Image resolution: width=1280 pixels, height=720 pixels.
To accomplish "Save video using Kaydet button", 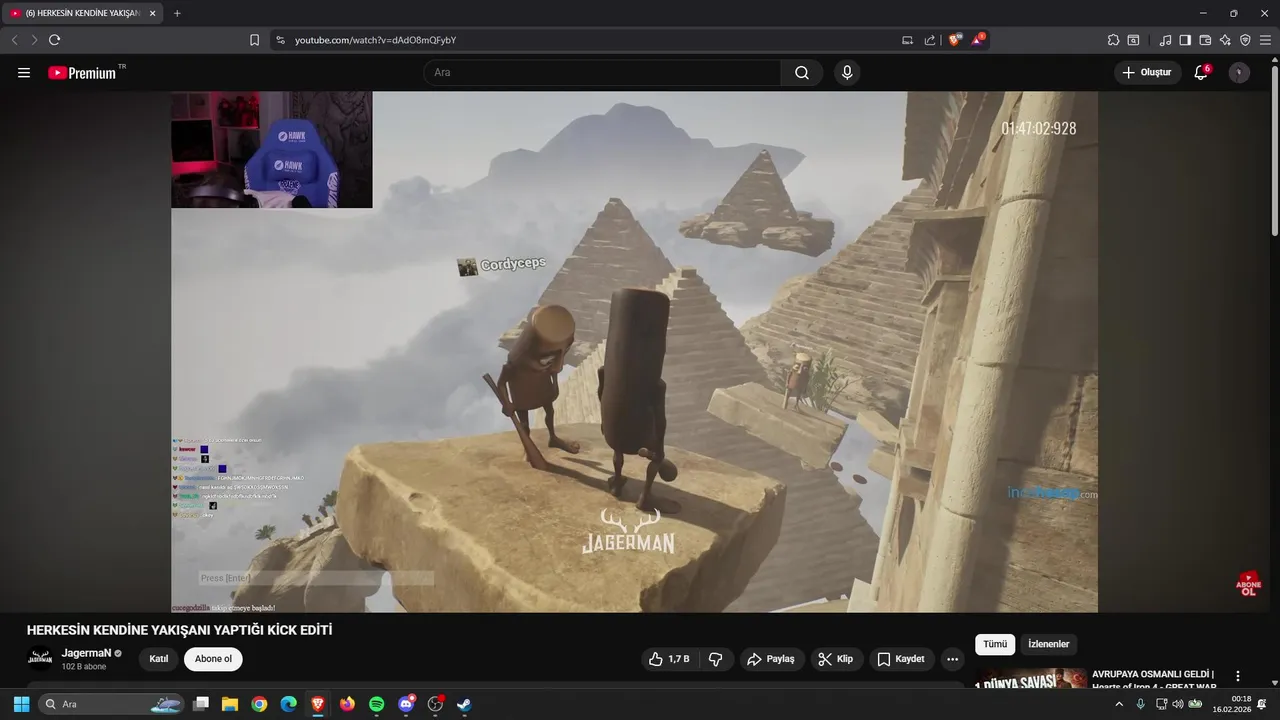I will click(x=901, y=659).
